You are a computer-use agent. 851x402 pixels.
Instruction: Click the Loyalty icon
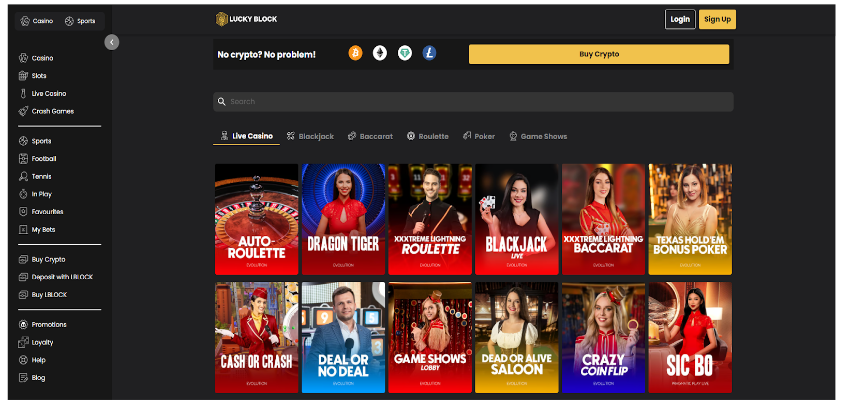tap(23, 342)
